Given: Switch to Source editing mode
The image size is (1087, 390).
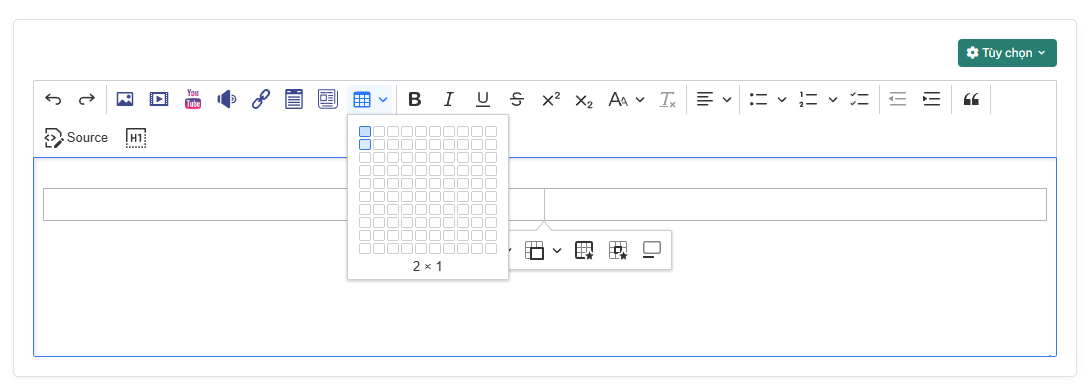Looking at the screenshot, I should click(x=76, y=138).
